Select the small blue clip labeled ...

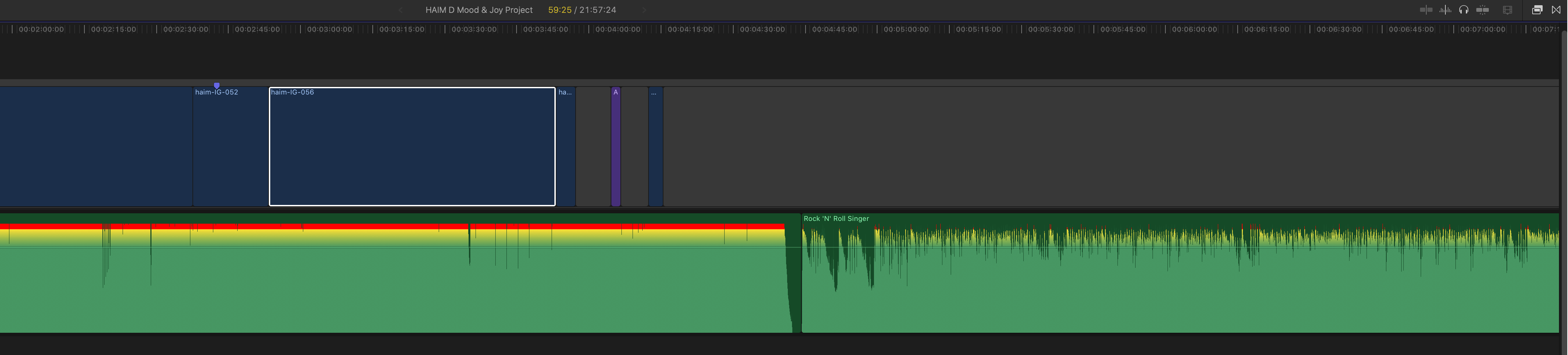coord(655,147)
